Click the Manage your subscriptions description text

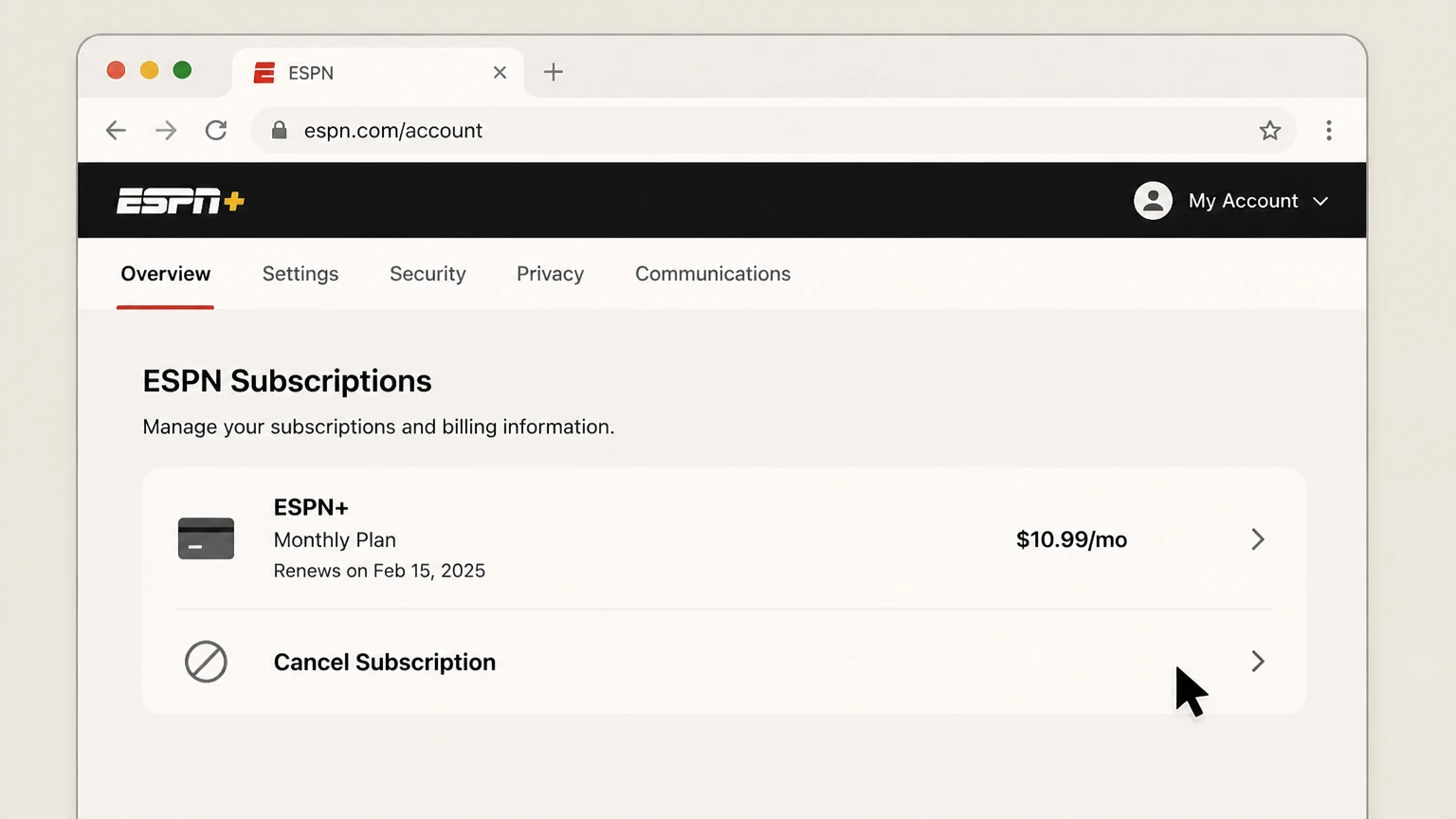378,428
